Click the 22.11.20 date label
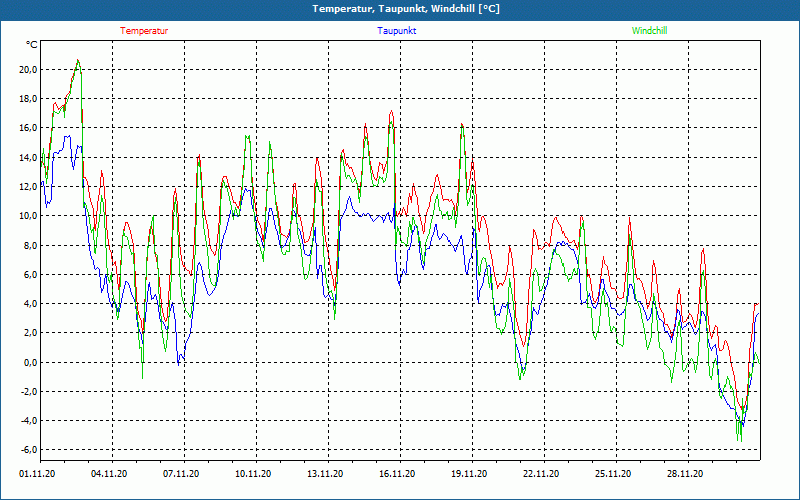 541,473
